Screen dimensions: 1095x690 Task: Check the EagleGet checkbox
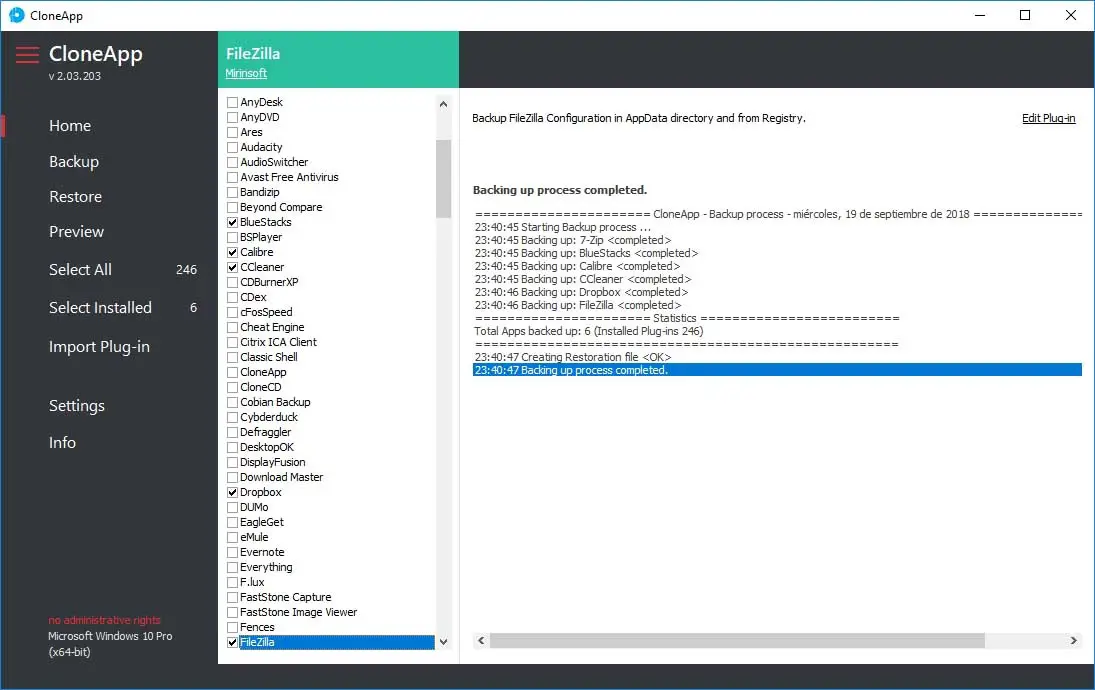point(233,523)
